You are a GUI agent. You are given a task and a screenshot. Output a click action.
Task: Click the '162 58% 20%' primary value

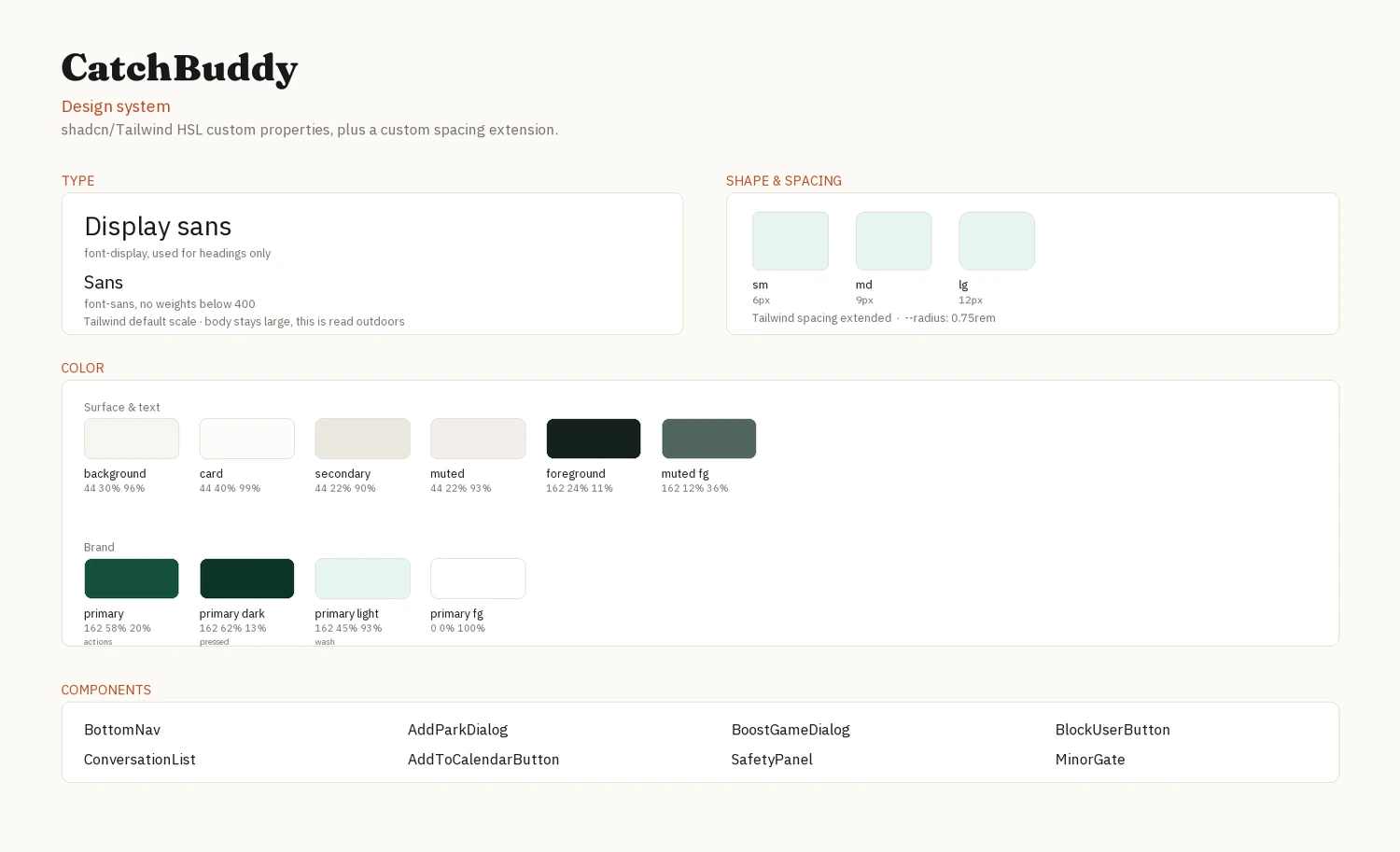point(118,628)
